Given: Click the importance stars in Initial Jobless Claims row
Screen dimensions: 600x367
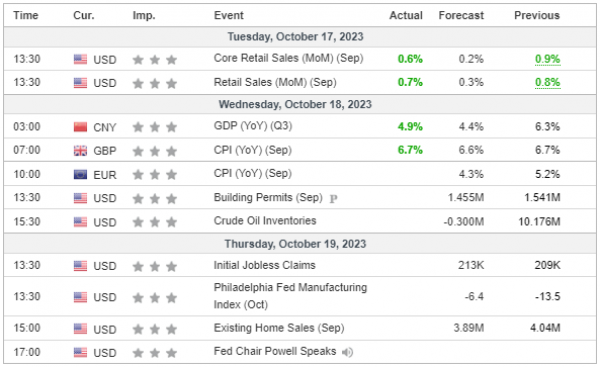Looking at the screenshot, I should 155,266.
